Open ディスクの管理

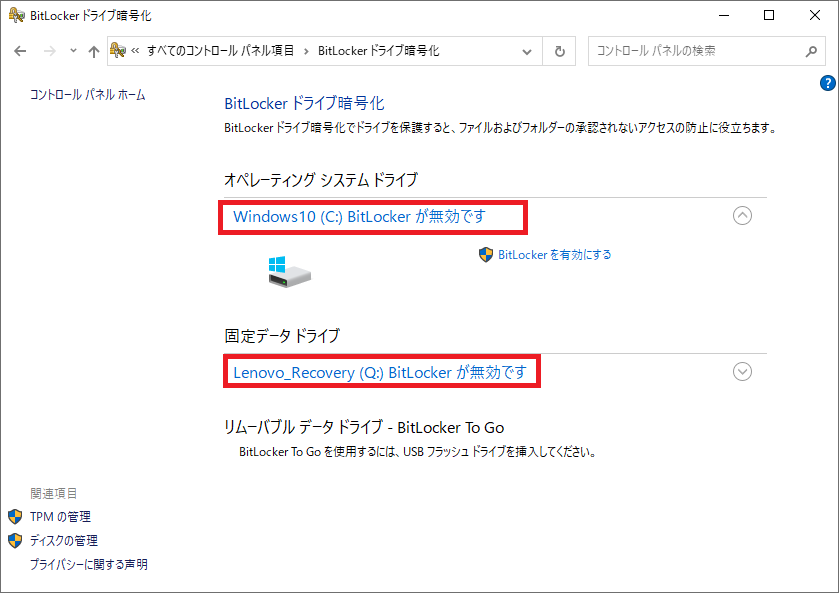point(64,541)
